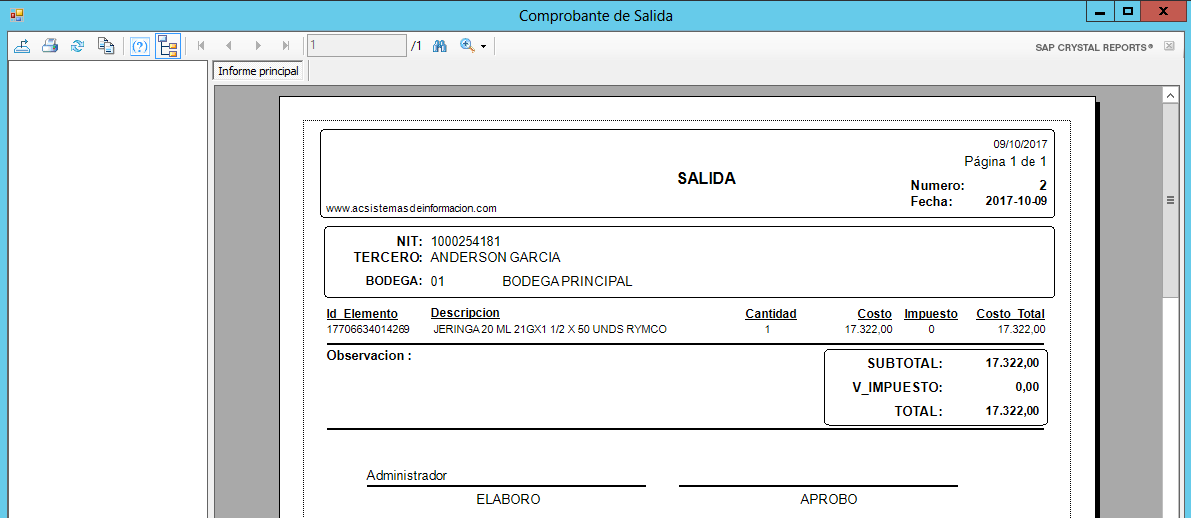This screenshot has width=1191, height=518.
Task: Toggle the parameter panel button
Action: [140, 46]
